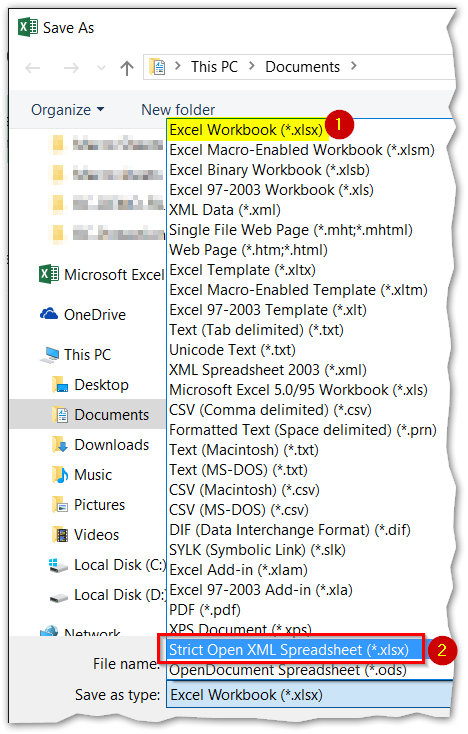This screenshot has width=468, height=734.
Task: Click the Desktop folder icon
Action: [60, 385]
